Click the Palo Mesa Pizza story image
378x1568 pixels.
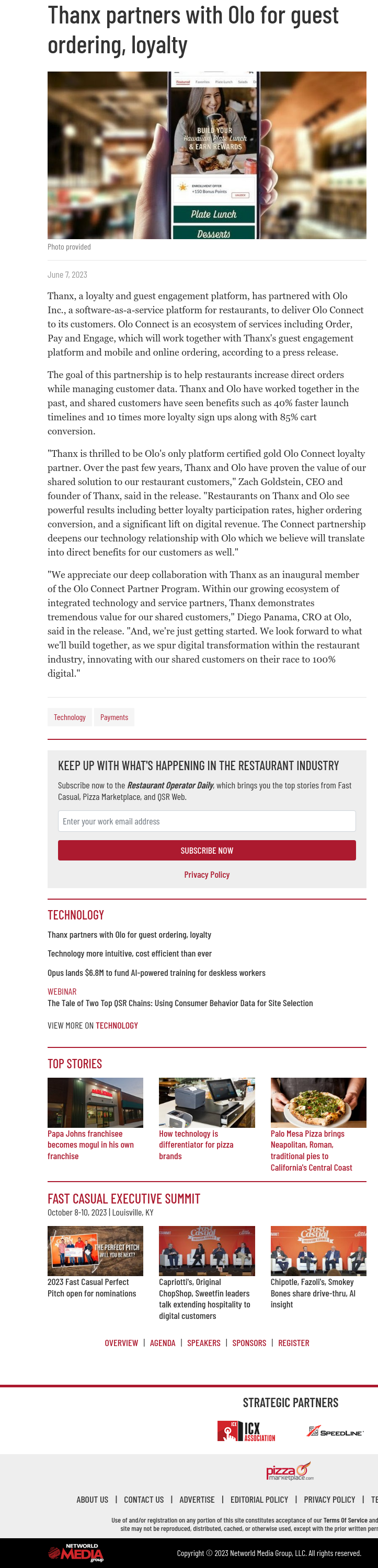(x=318, y=1102)
